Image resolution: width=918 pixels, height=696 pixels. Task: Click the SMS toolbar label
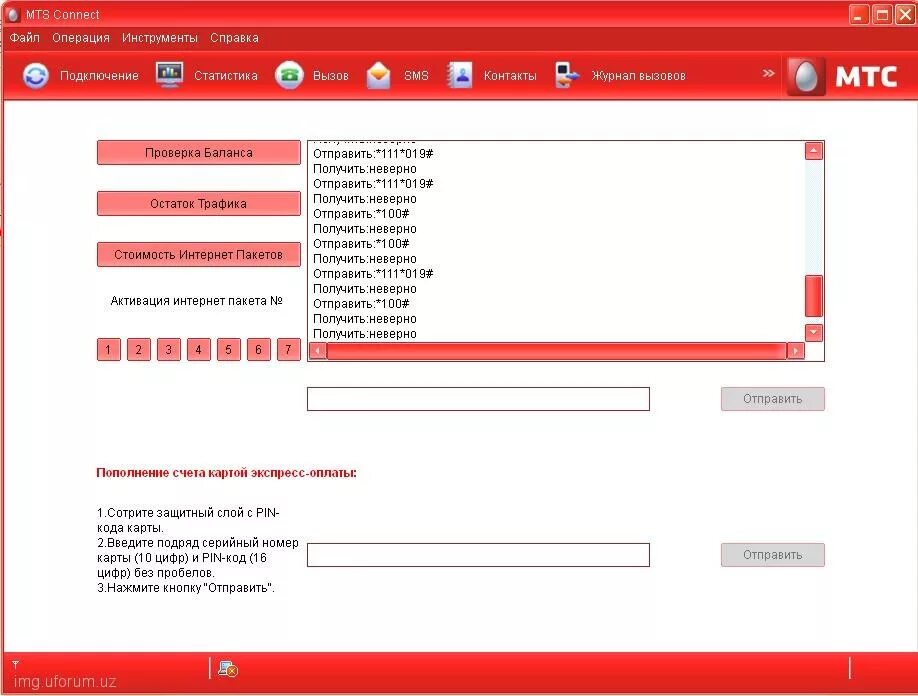point(416,76)
